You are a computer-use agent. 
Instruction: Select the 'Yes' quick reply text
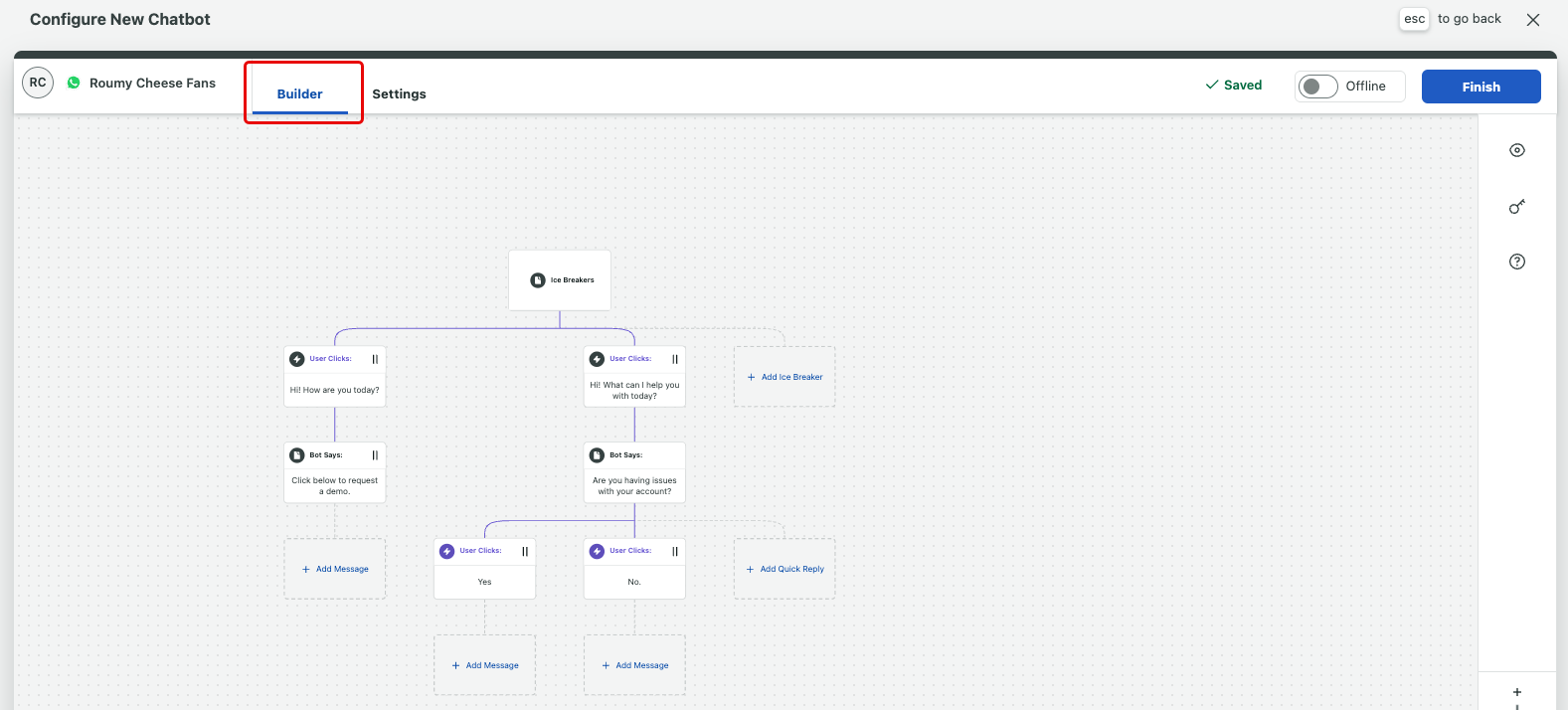point(484,582)
